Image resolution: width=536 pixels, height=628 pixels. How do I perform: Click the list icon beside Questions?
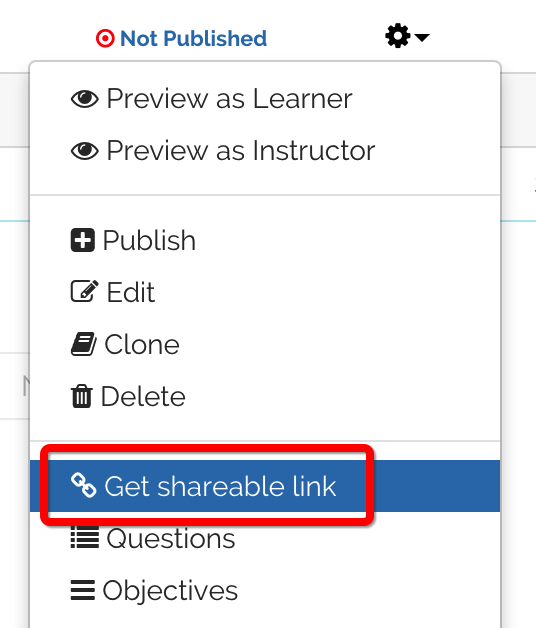85,537
